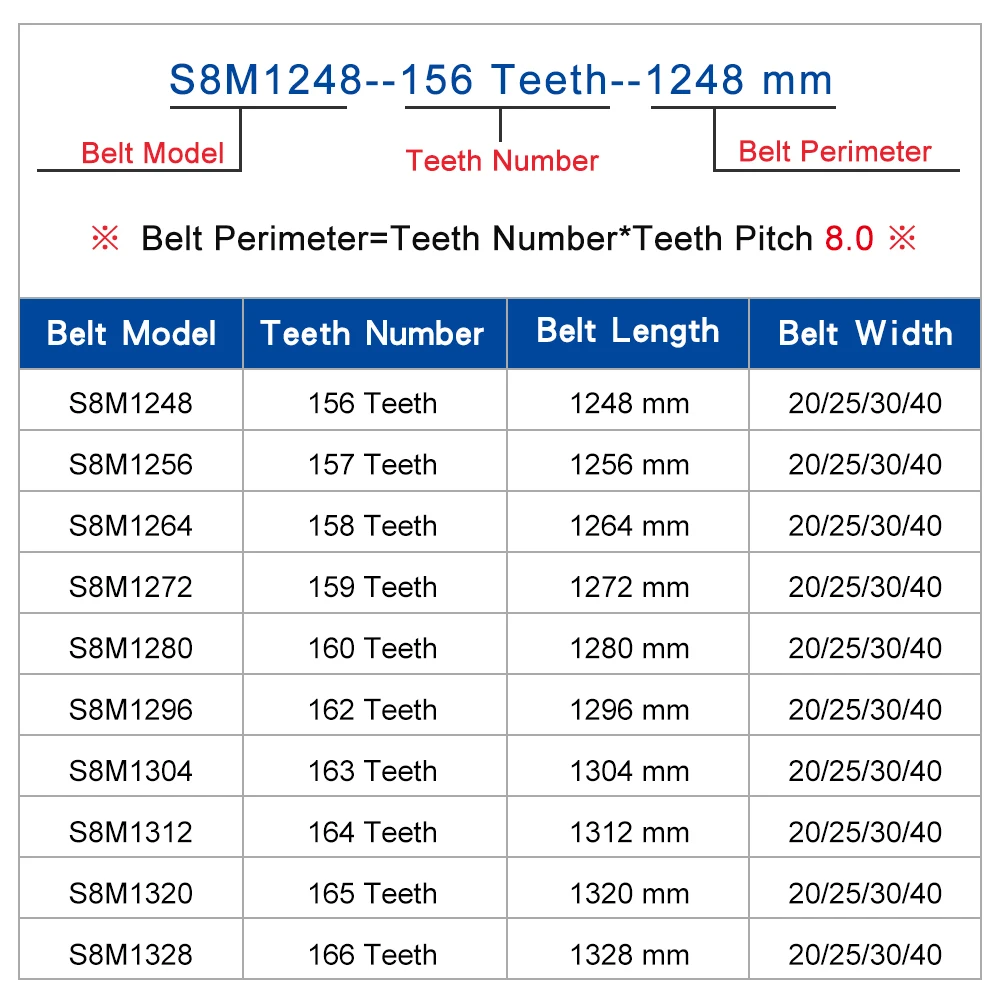Click the Belt Length column header
This screenshot has width=1000, height=1000.
[x=628, y=334]
